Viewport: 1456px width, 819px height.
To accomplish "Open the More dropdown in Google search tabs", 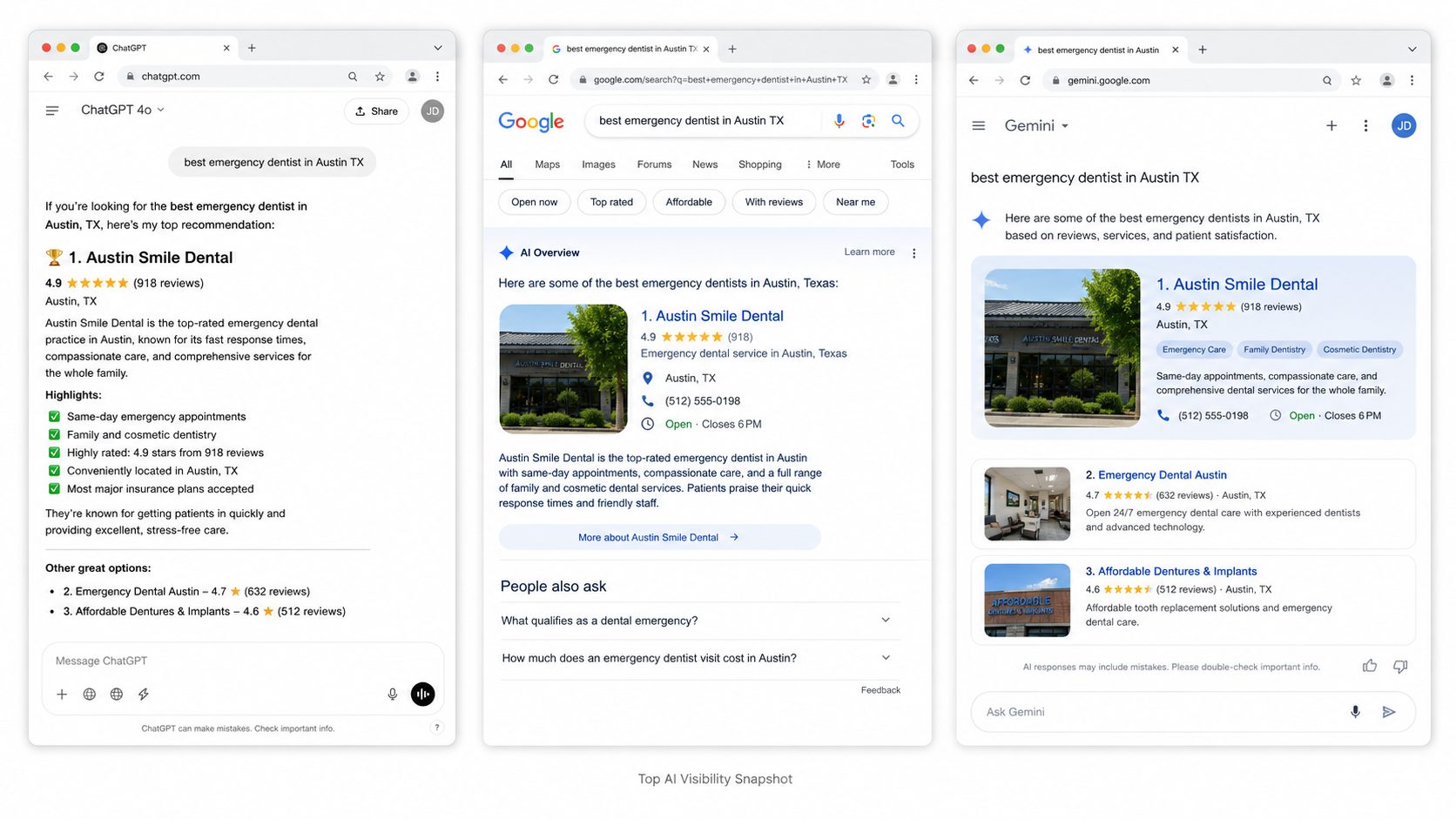I will tap(823, 164).
